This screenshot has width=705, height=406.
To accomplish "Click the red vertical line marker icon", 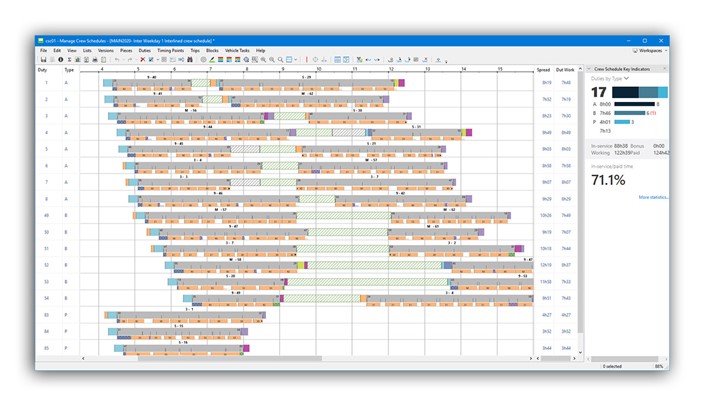I will click(x=307, y=59).
